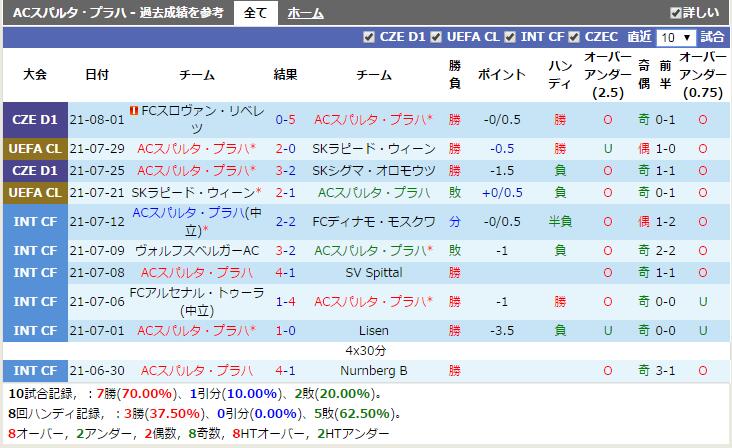Image resolution: width=732 pixels, height=448 pixels.
Task: Uncheck the INT CF filter checkbox
Action: 510,37
